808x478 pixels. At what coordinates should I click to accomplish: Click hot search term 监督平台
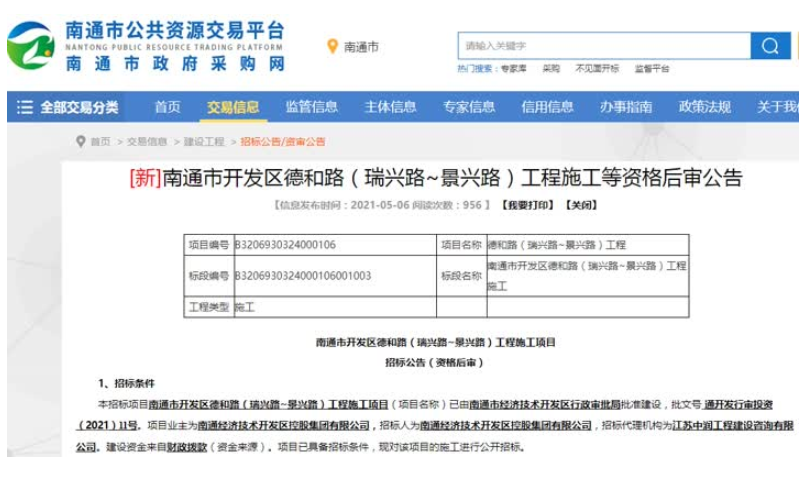point(652,69)
